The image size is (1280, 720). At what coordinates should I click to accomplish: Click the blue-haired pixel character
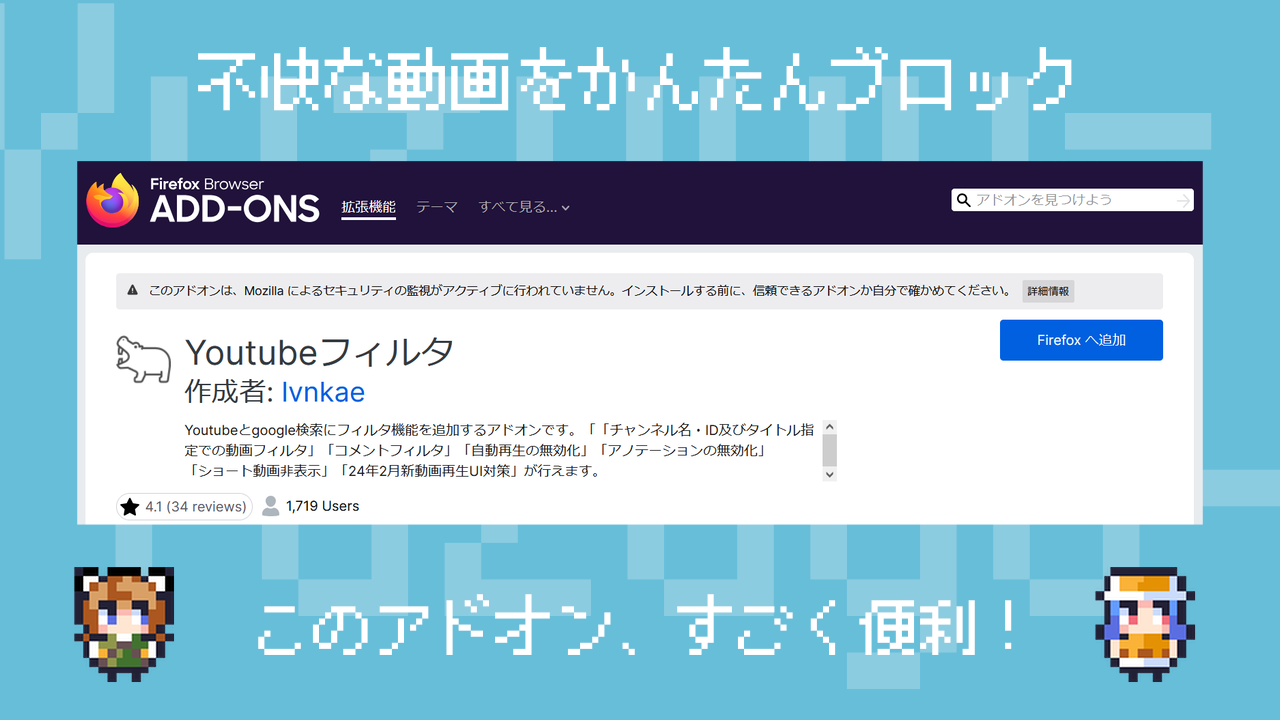coord(1145,618)
